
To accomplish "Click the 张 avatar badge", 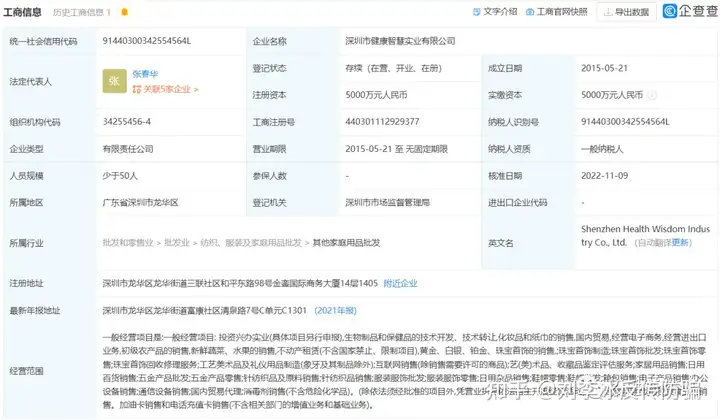I will pos(114,81).
